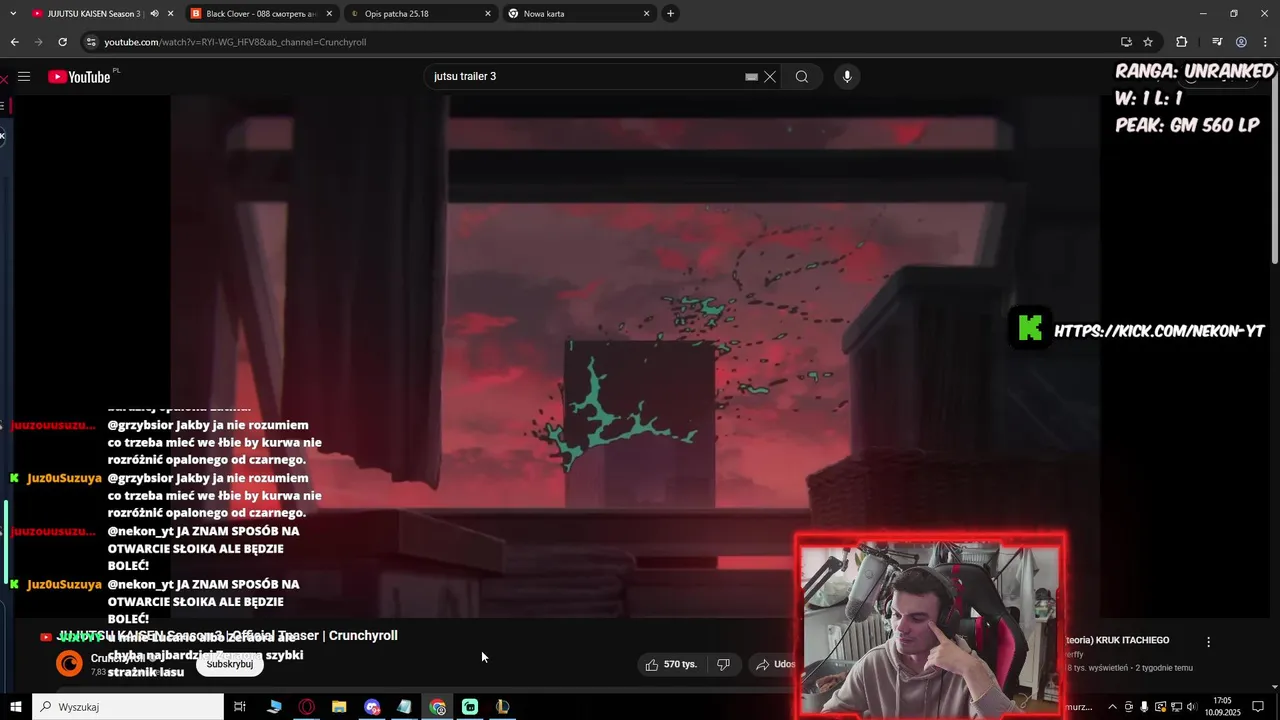Viewport: 1280px width, 720px height.
Task: Open a new browser tab
Action: point(670,14)
